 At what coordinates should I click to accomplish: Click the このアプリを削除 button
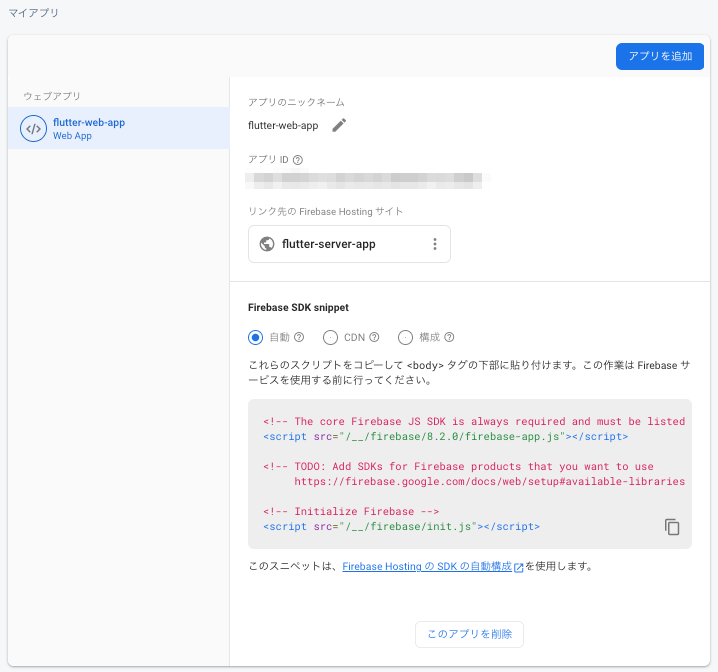click(469, 634)
